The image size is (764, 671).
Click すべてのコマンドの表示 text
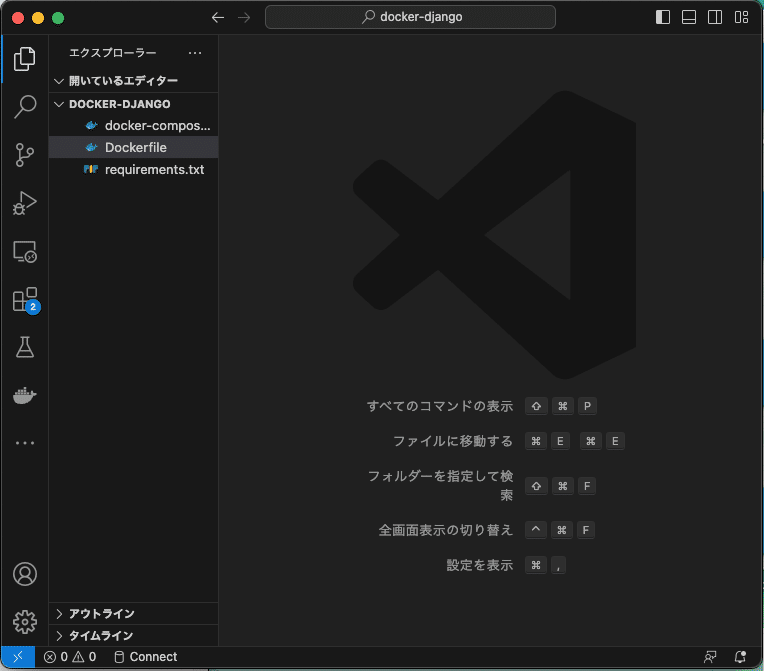439,406
